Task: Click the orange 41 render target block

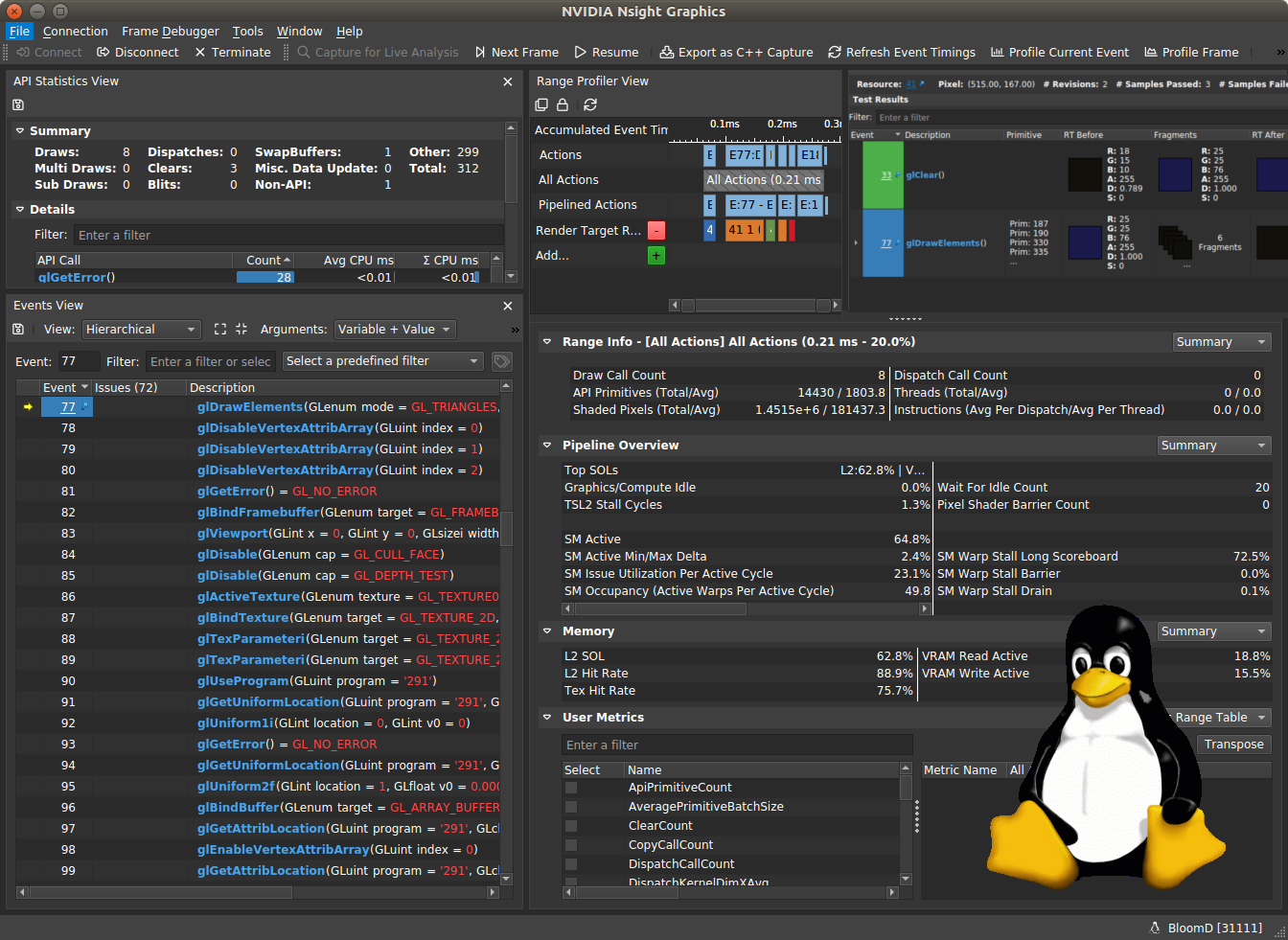Action: click(x=744, y=230)
